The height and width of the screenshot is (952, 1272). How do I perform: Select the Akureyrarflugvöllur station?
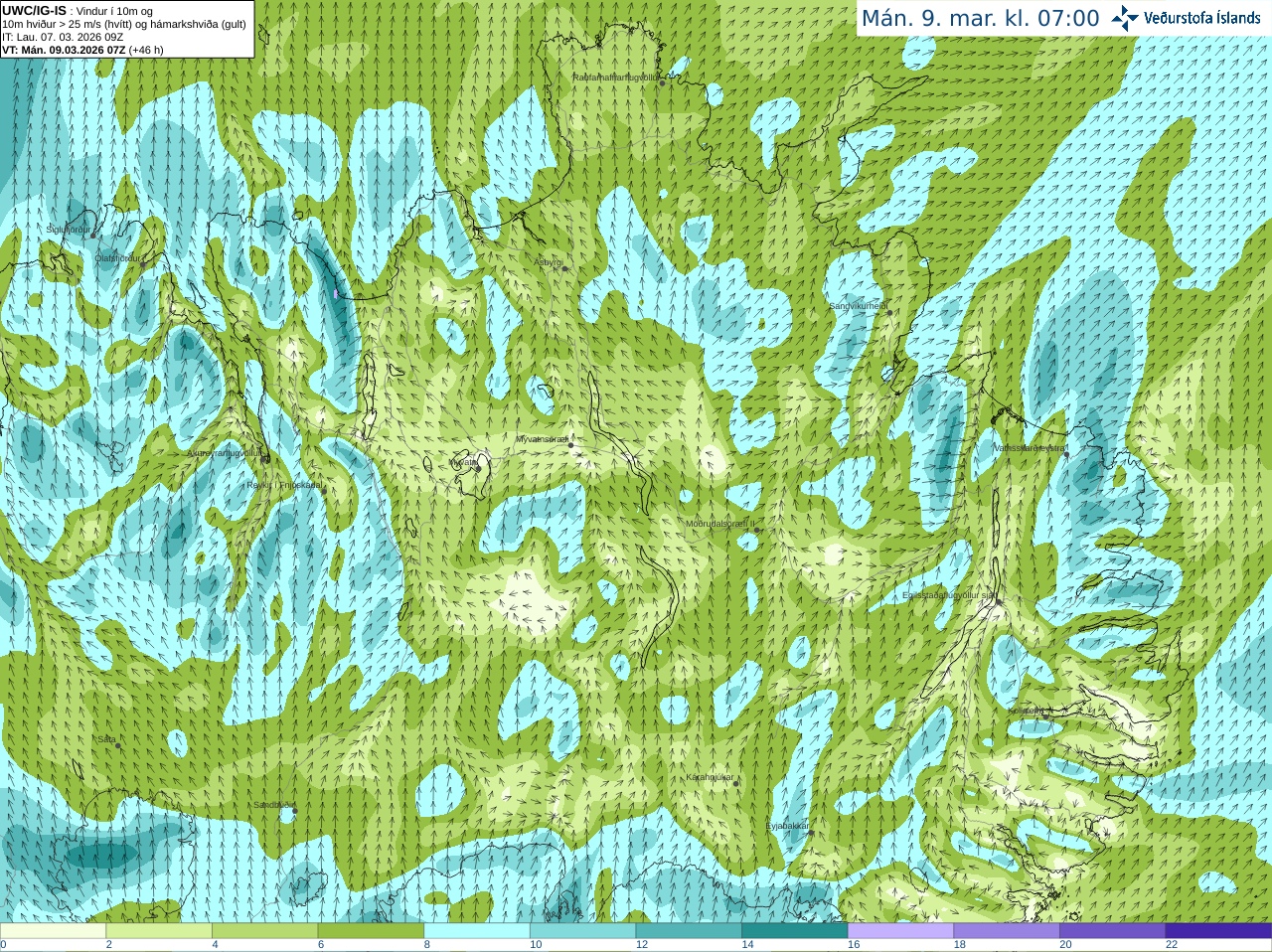pos(265,459)
